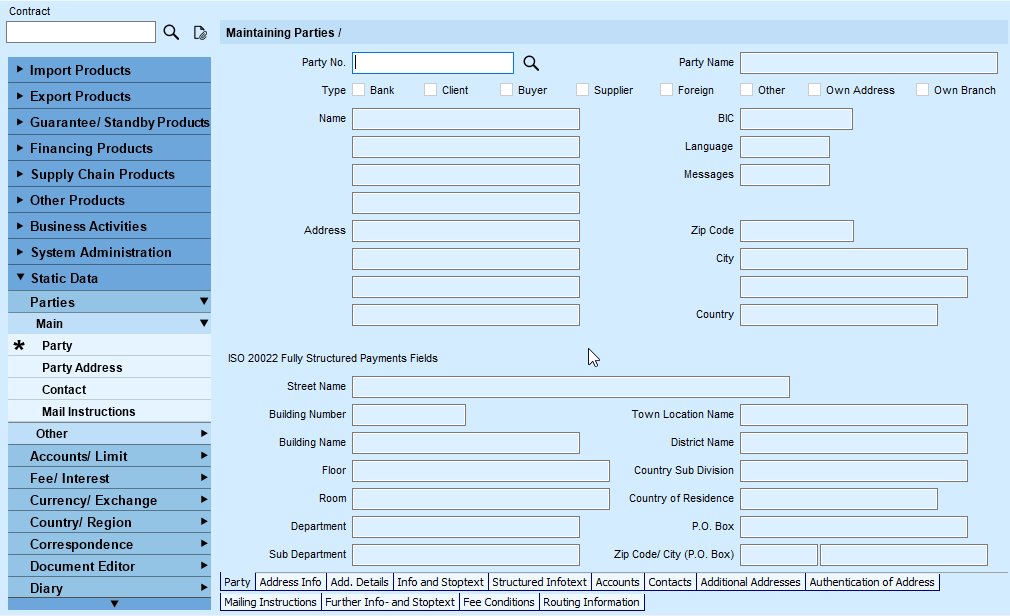Click the Contract search input field

(x=81, y=32)
